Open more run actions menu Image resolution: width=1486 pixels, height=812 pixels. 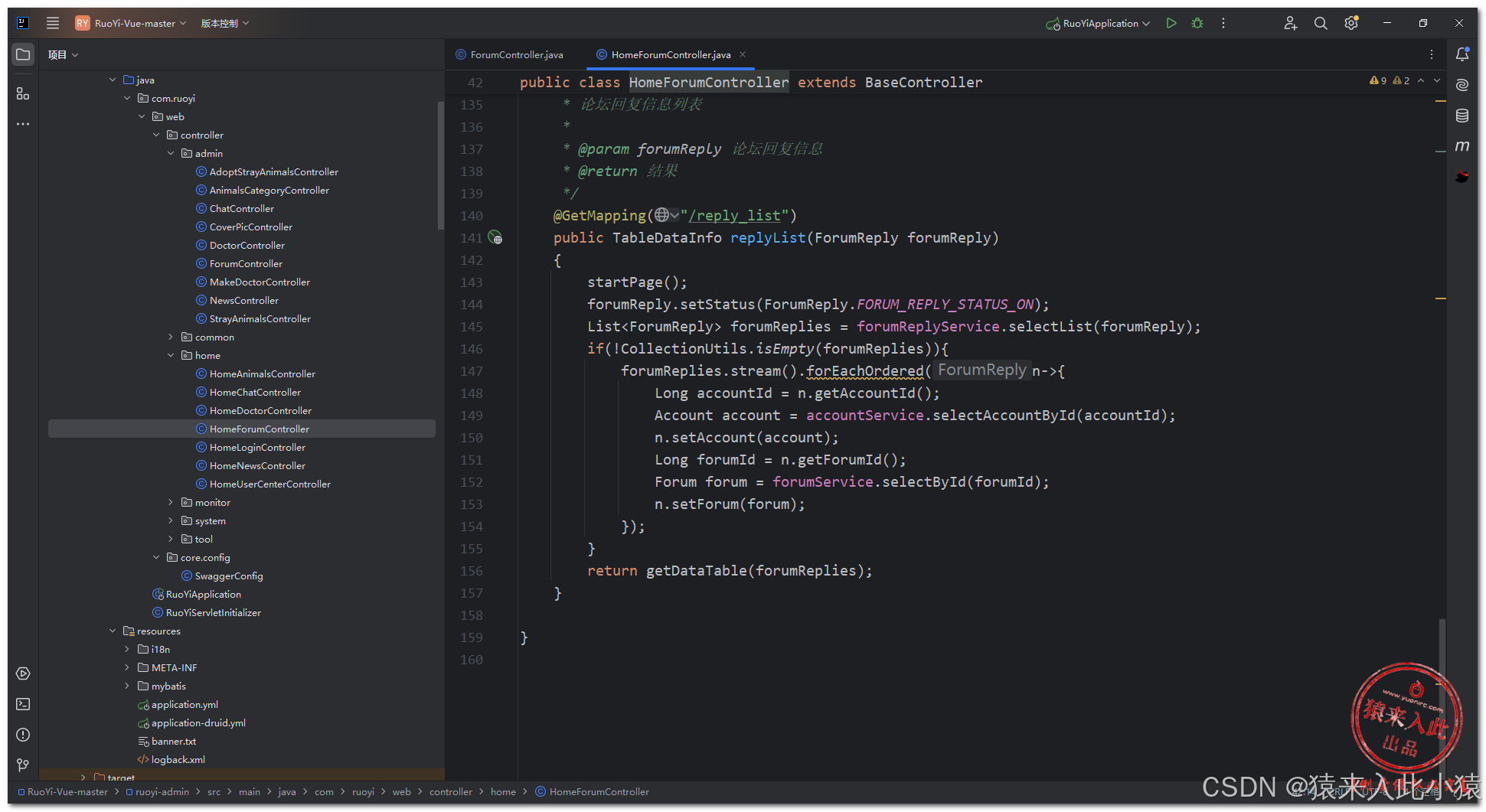pos(1223,23)
